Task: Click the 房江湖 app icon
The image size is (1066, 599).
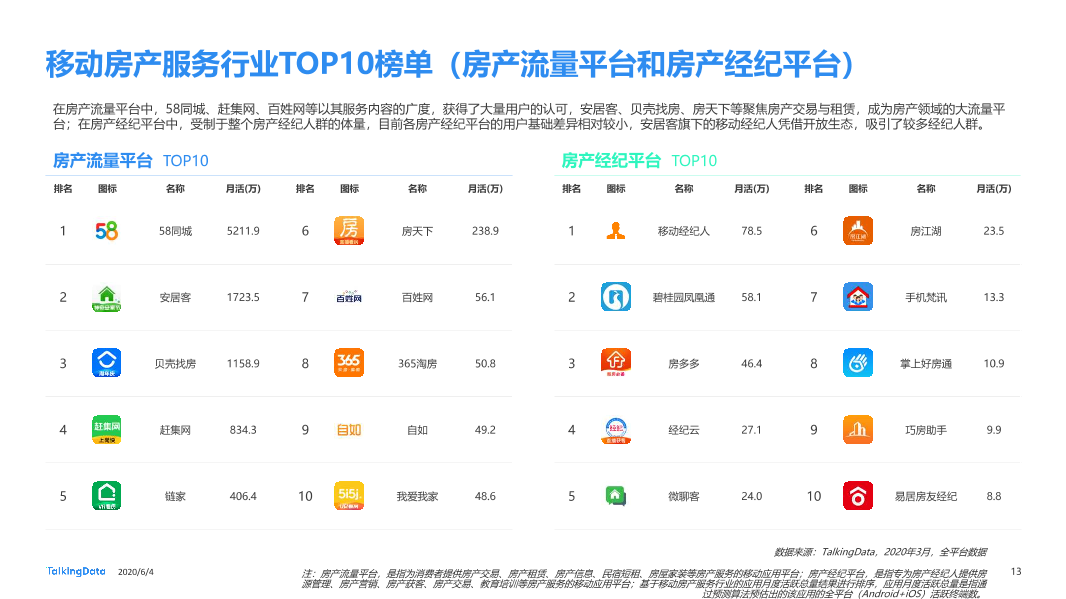Action: tap(857, 230)
